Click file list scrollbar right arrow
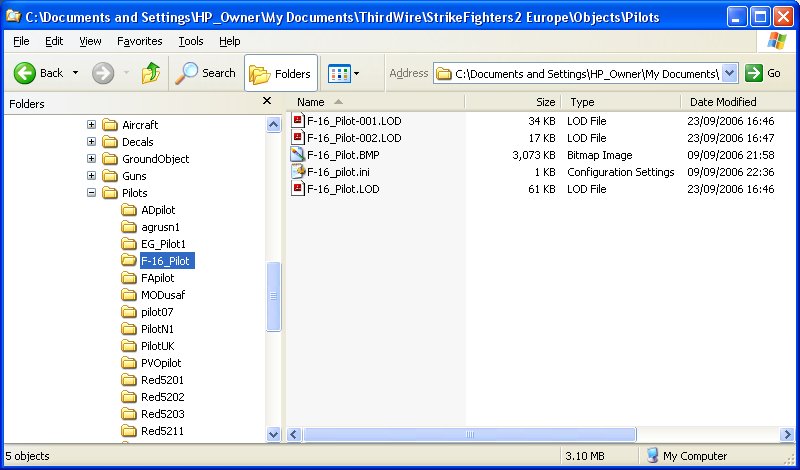 click(x=787, y=435)
